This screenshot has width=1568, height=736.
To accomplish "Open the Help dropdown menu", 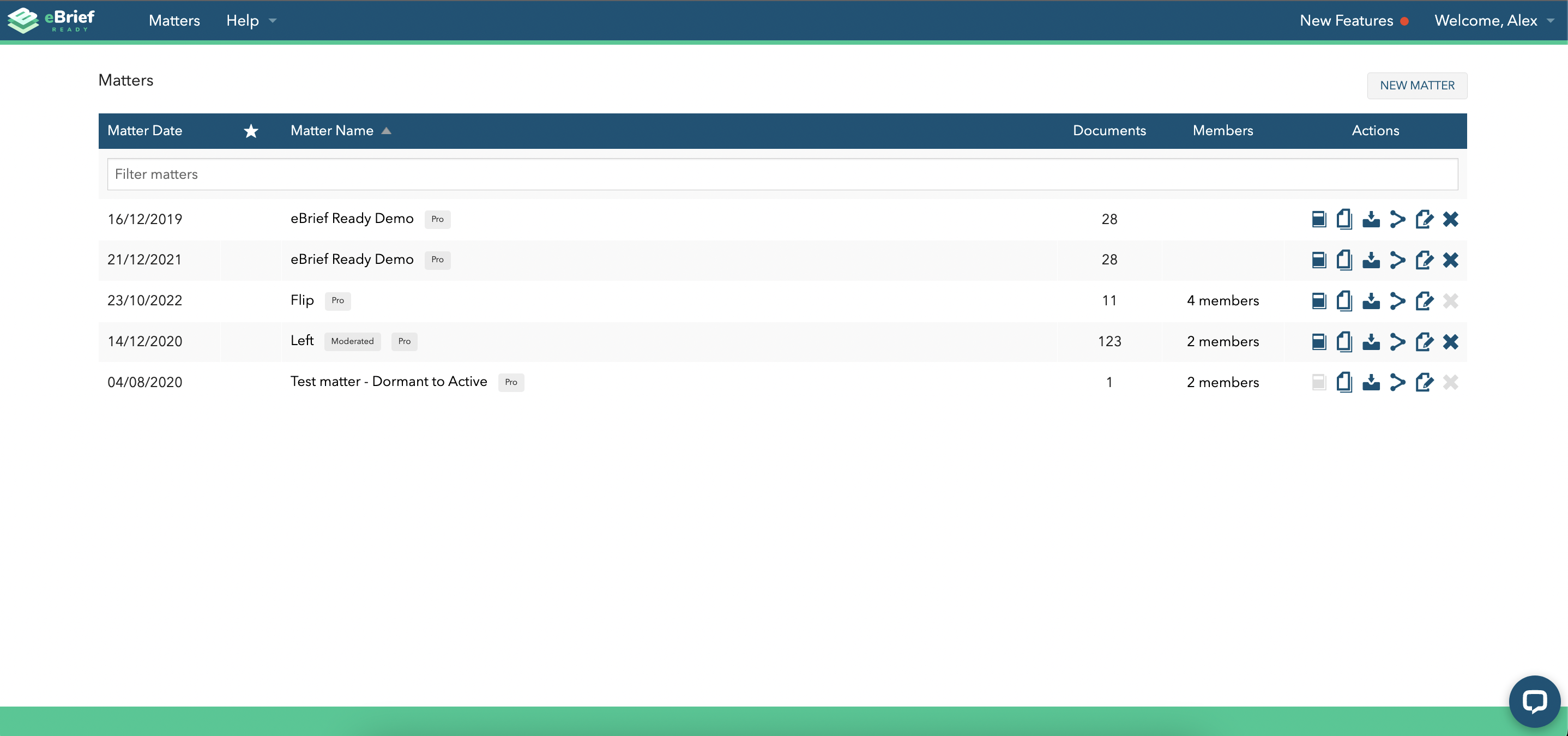I will click(x=251, y=20).
